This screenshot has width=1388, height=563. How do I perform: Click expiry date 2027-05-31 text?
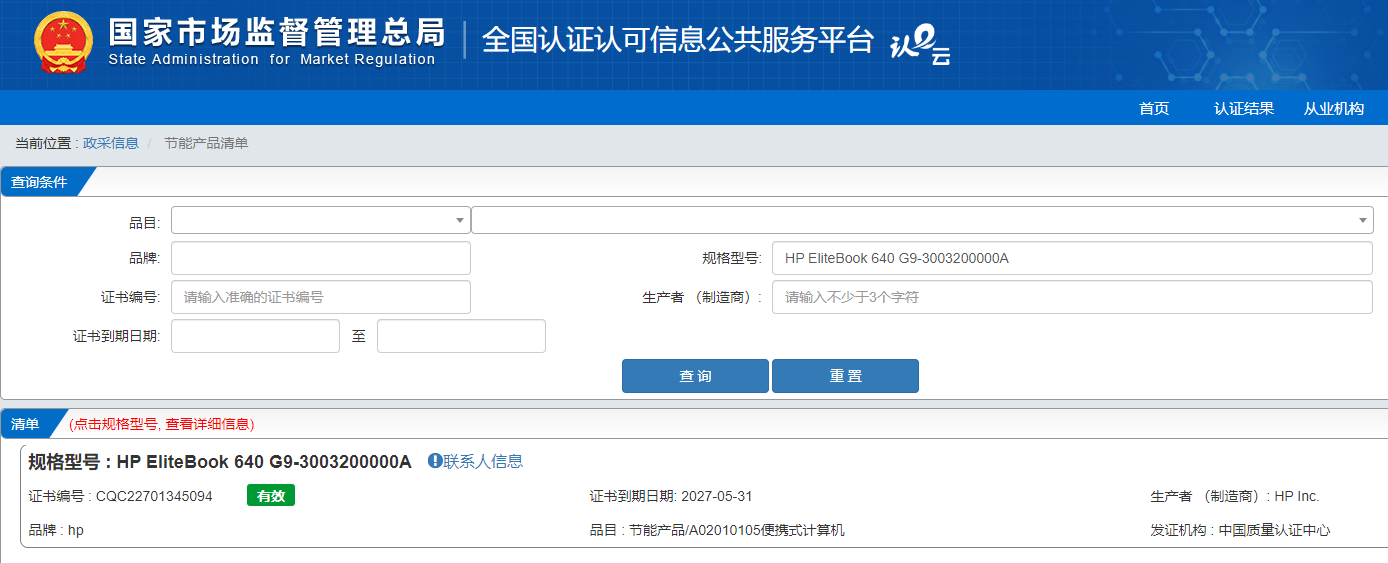tap(716, 496)
